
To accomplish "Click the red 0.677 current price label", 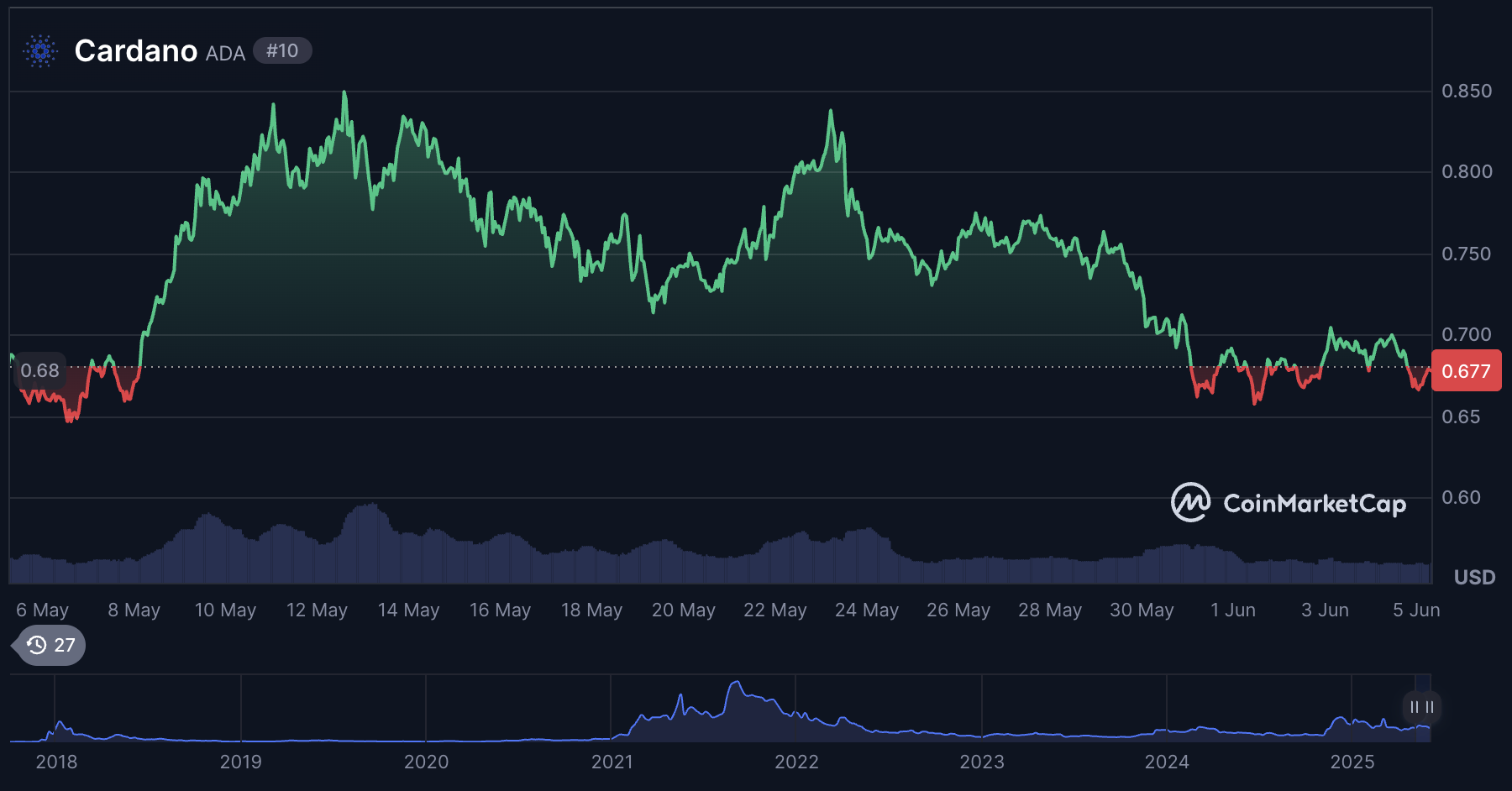I will tap(1465, 370).
